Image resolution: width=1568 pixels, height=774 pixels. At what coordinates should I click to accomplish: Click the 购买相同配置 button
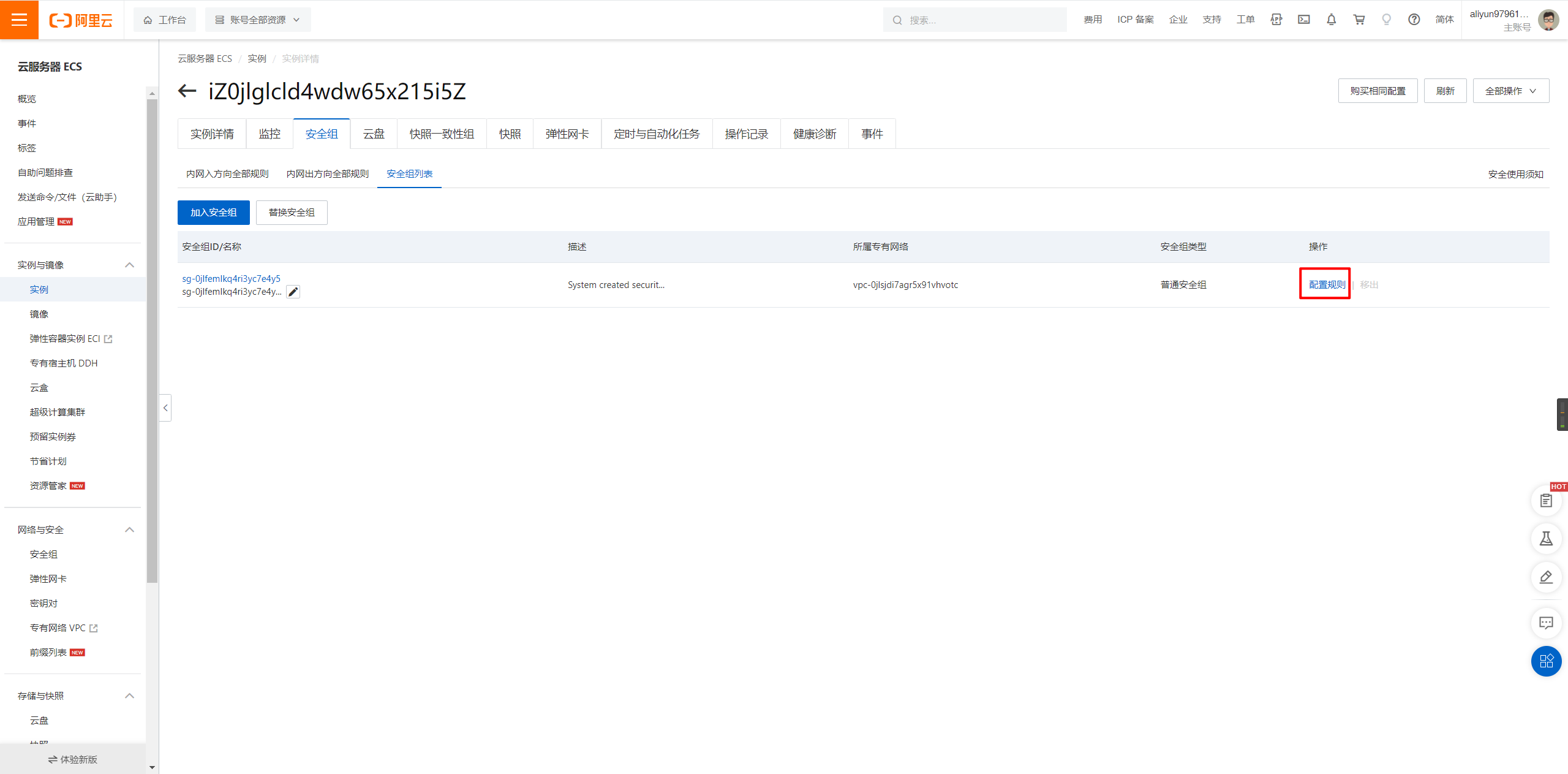tap(1378, 91)
